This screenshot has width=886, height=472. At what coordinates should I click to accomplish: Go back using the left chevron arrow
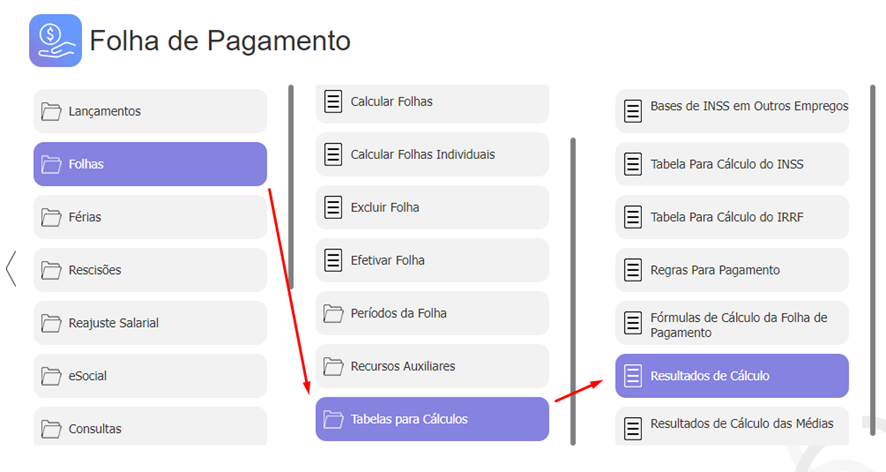(11, 269)
